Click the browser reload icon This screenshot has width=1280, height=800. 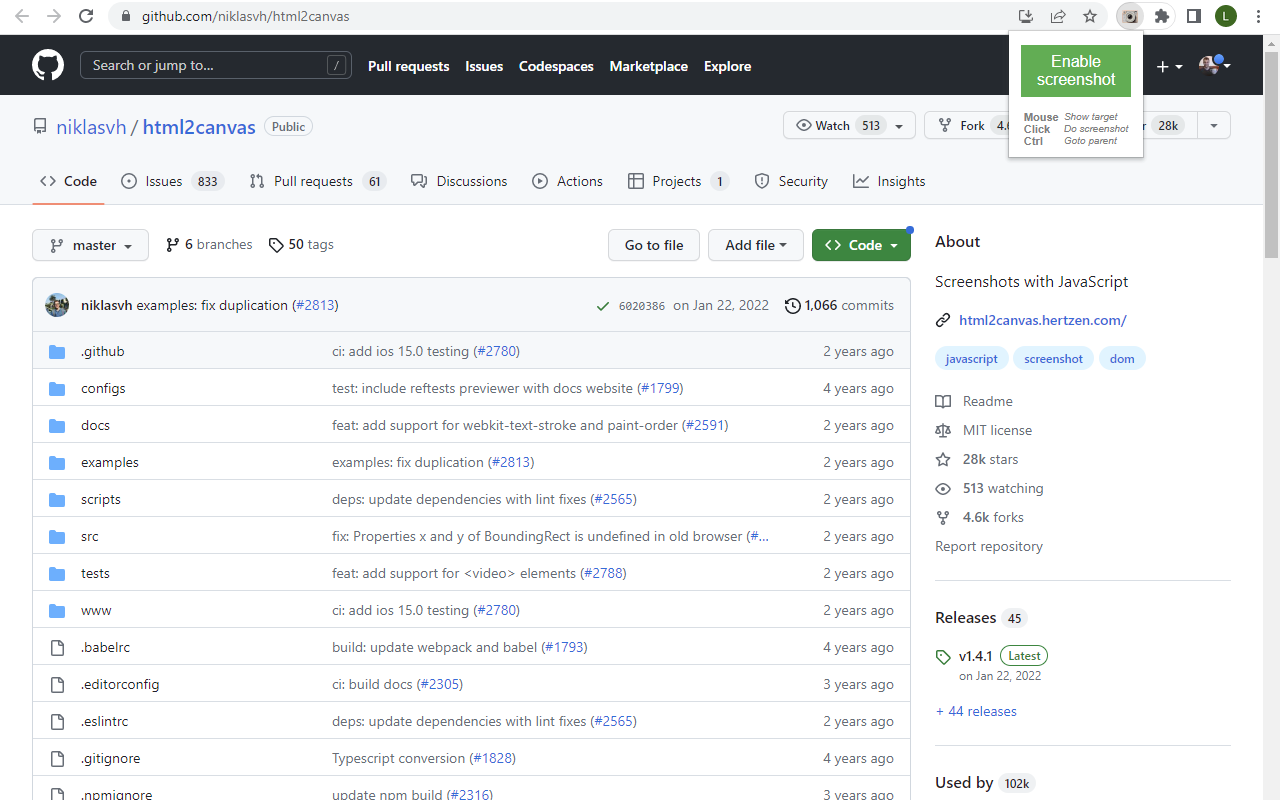click(x=87, y=16)
